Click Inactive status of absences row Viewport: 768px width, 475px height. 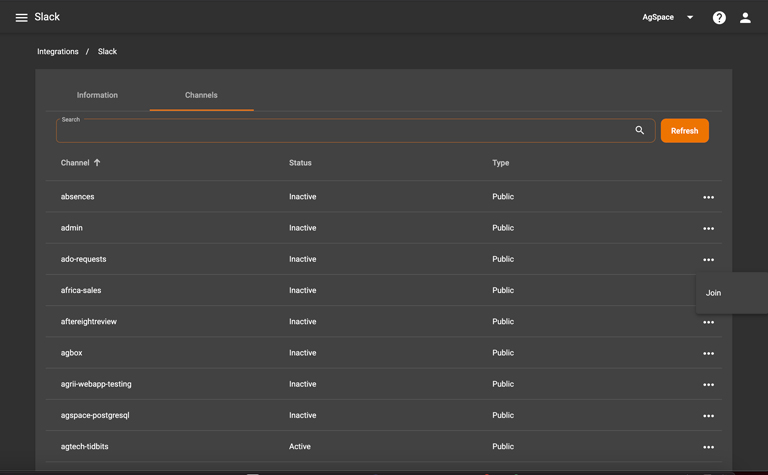[303, 196]
